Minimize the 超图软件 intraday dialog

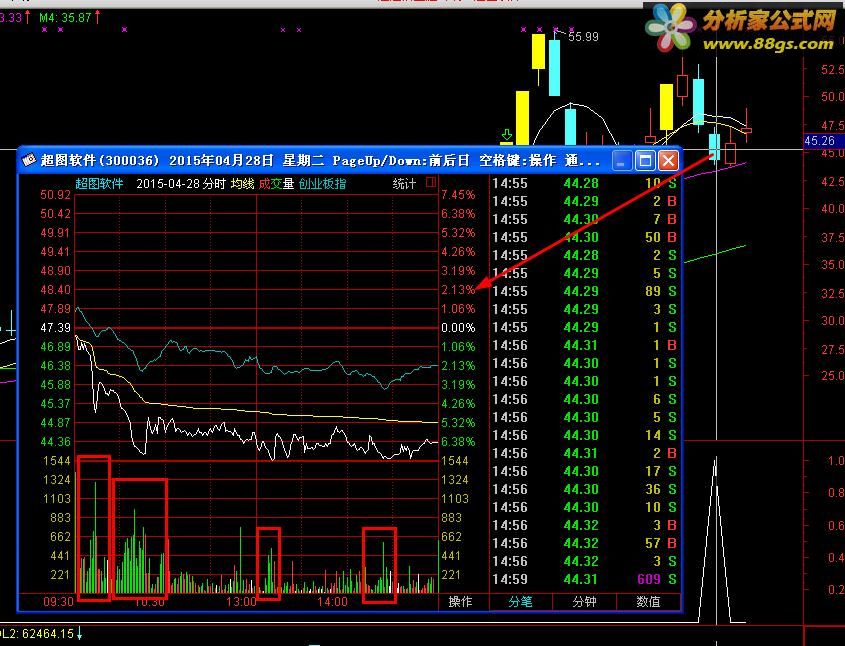pyautogui.click(x=621, y=161)
